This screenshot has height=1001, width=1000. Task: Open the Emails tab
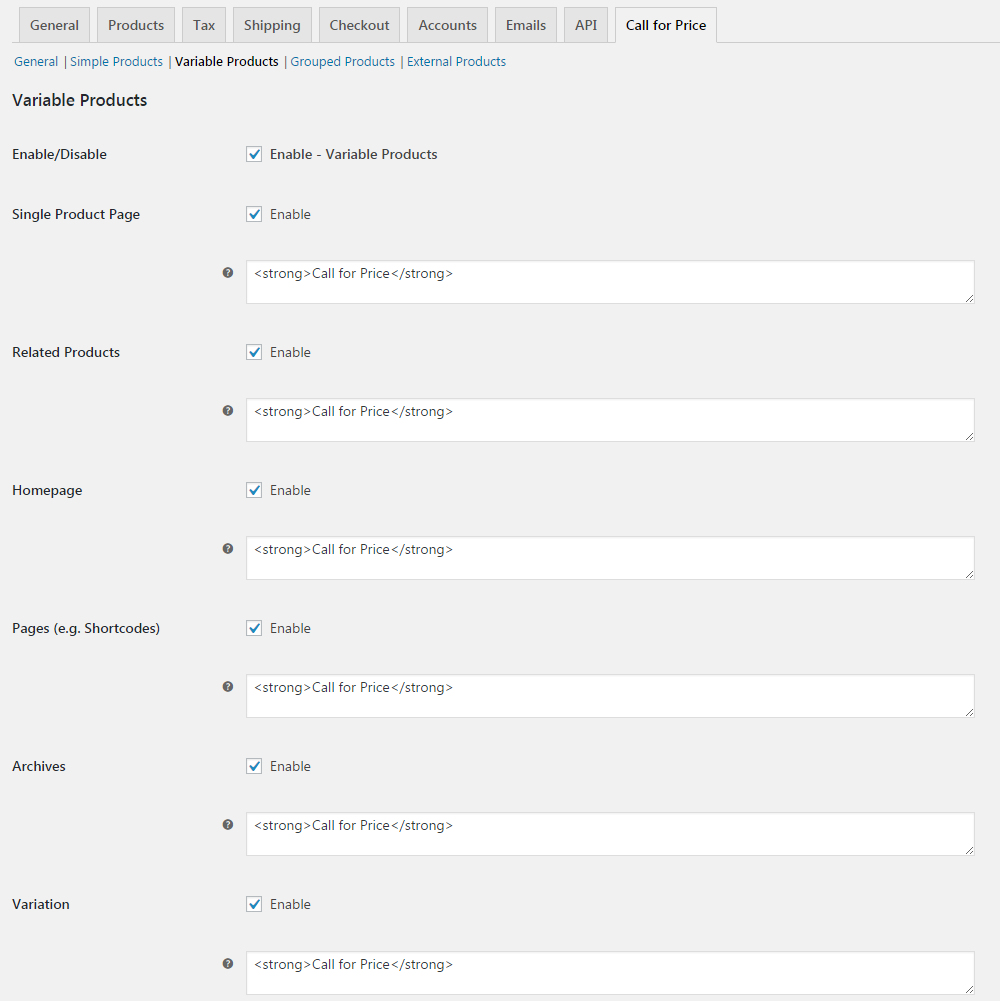coord(526,25)
